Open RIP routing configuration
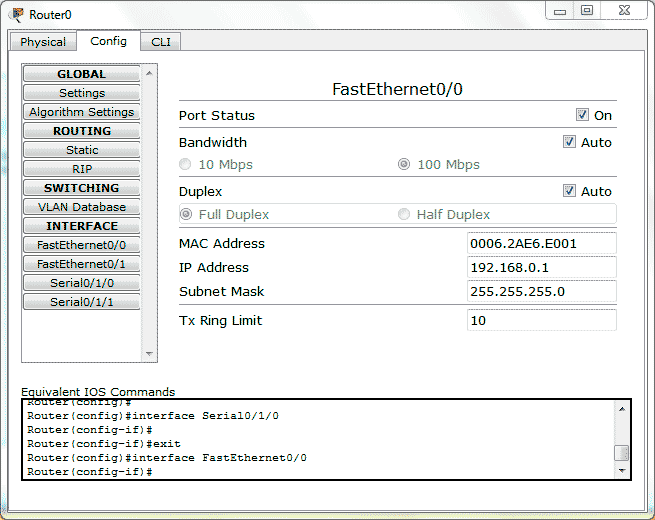This screenshot has height=520, width=655. 82,169
